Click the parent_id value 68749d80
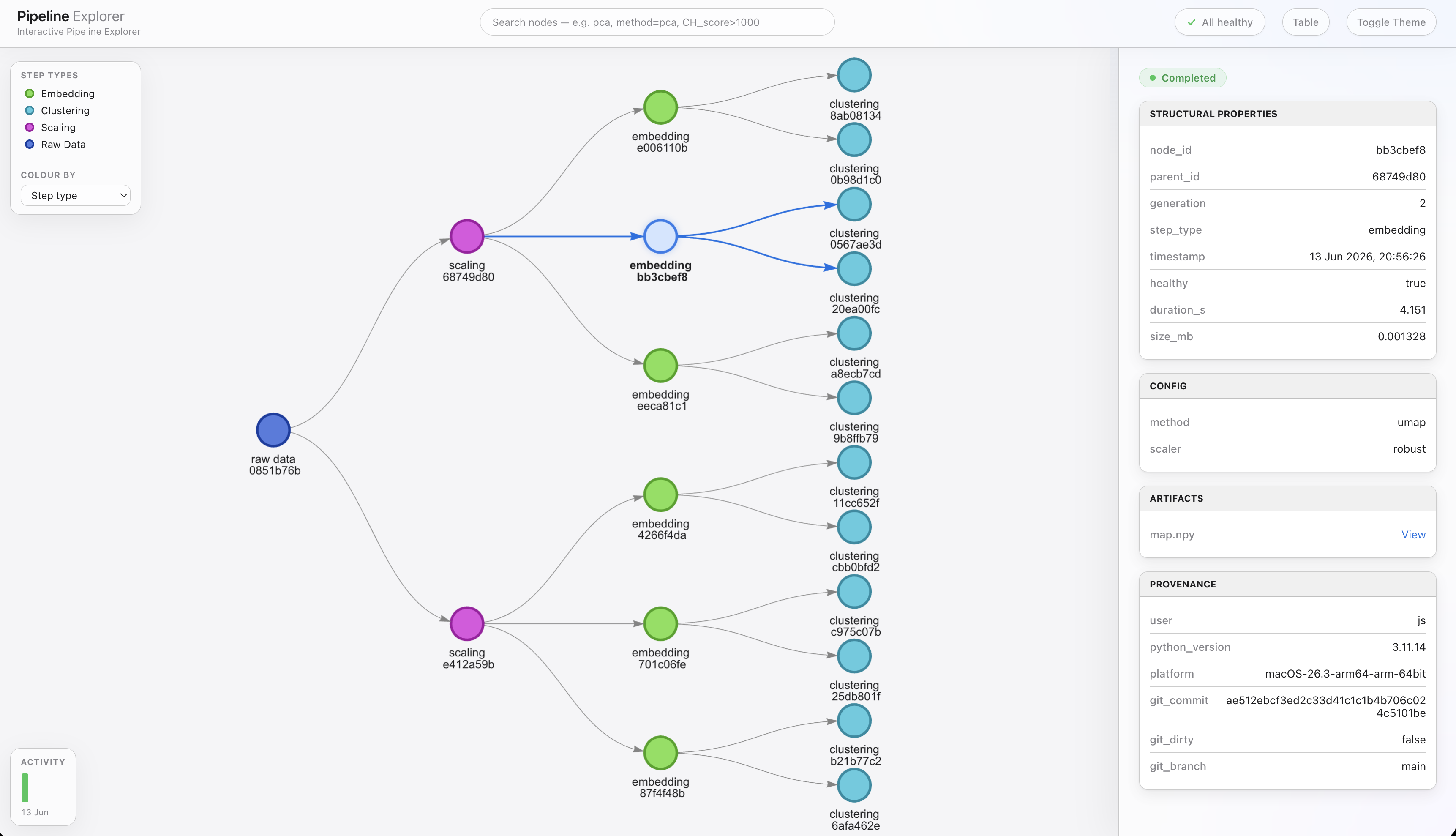This screenshot has height=836, width=1456. [1399, 177]
